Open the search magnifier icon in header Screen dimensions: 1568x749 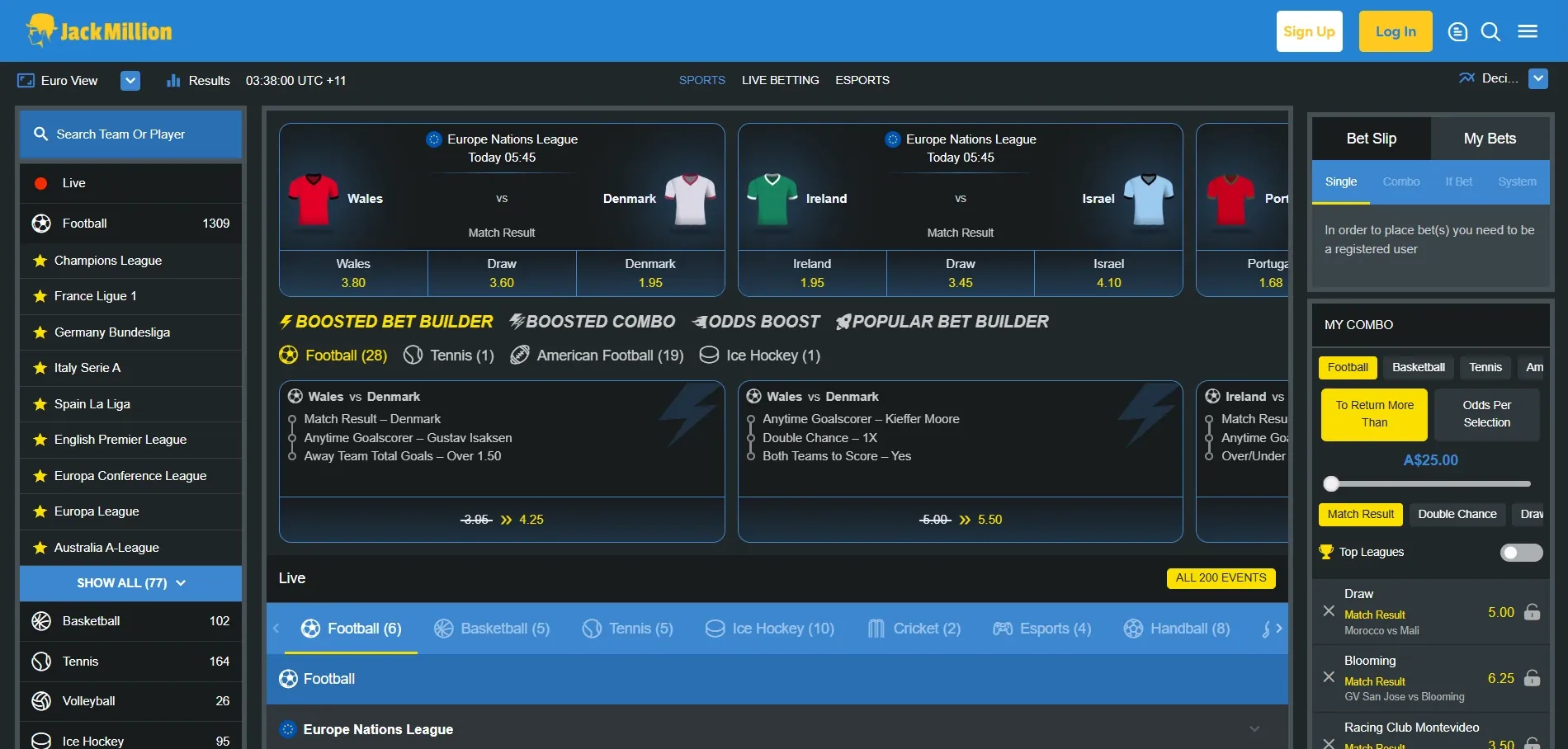coord(1490,32)
